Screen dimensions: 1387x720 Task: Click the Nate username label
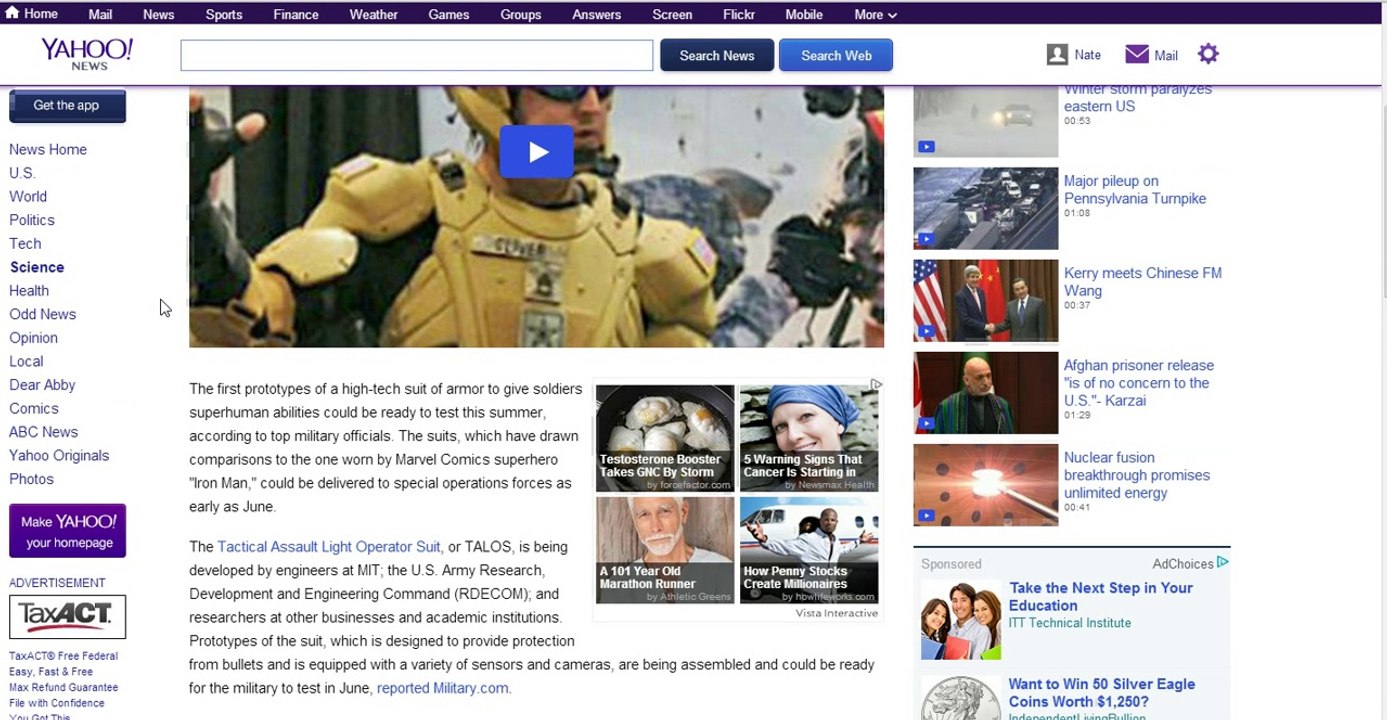1088,55
